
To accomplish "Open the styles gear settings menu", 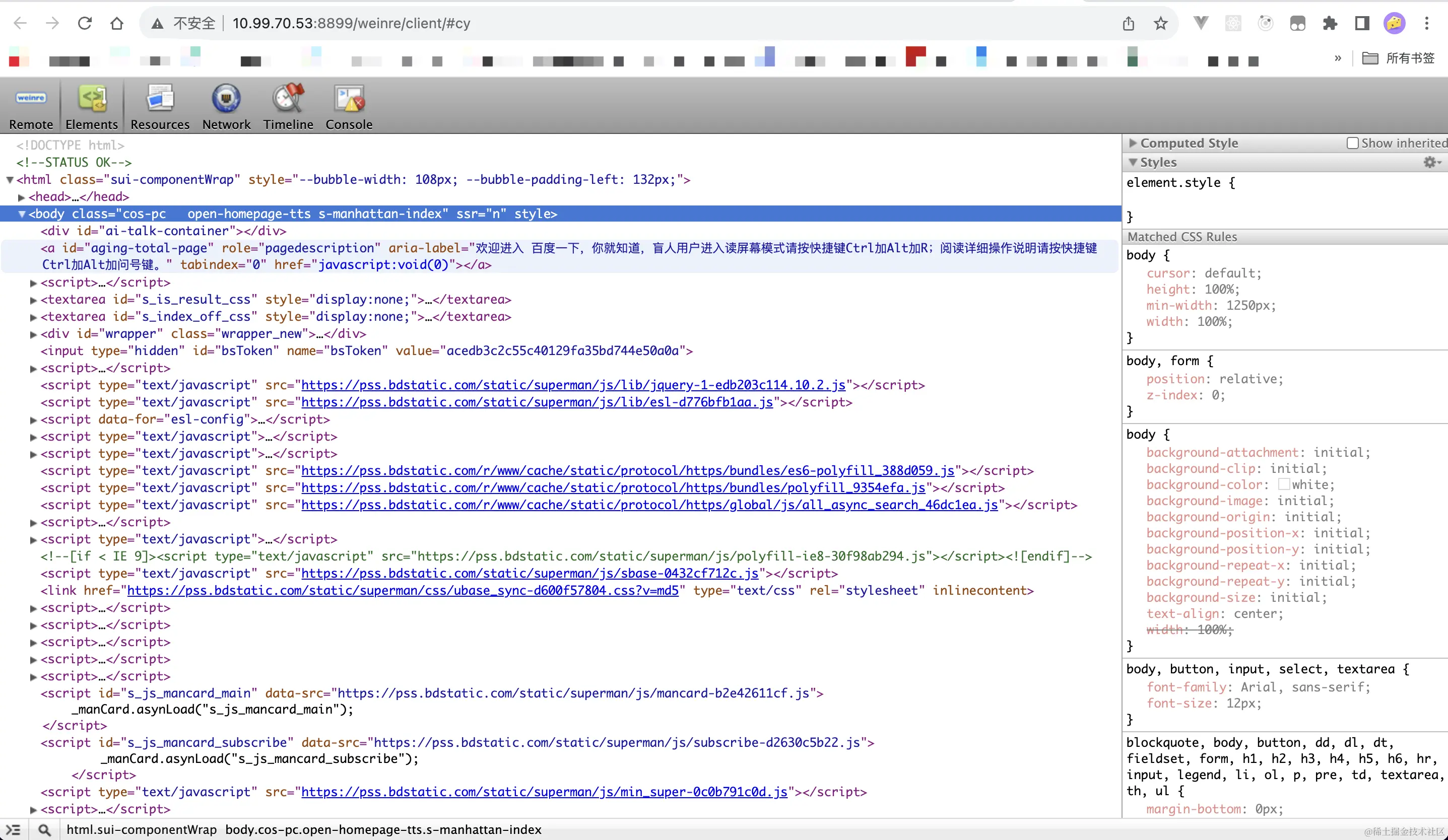I will tap(1432, 163).
